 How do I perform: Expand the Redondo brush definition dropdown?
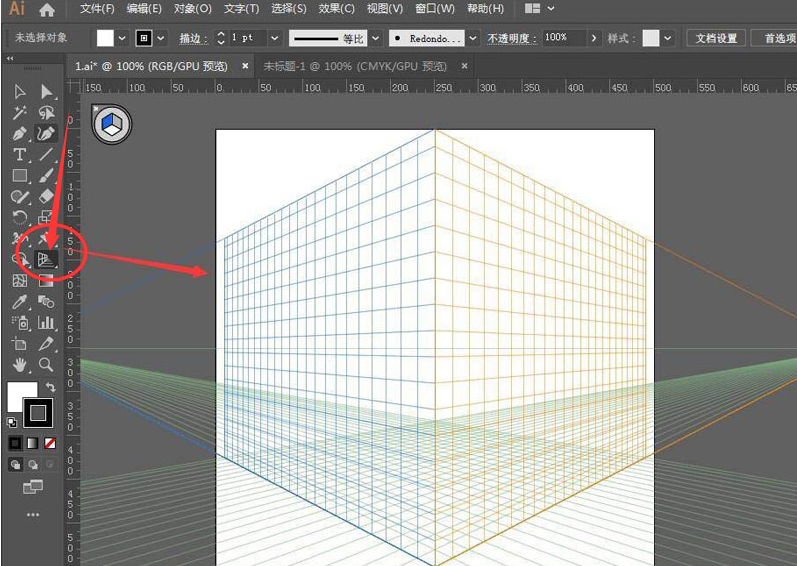click(x=473, y=38)
